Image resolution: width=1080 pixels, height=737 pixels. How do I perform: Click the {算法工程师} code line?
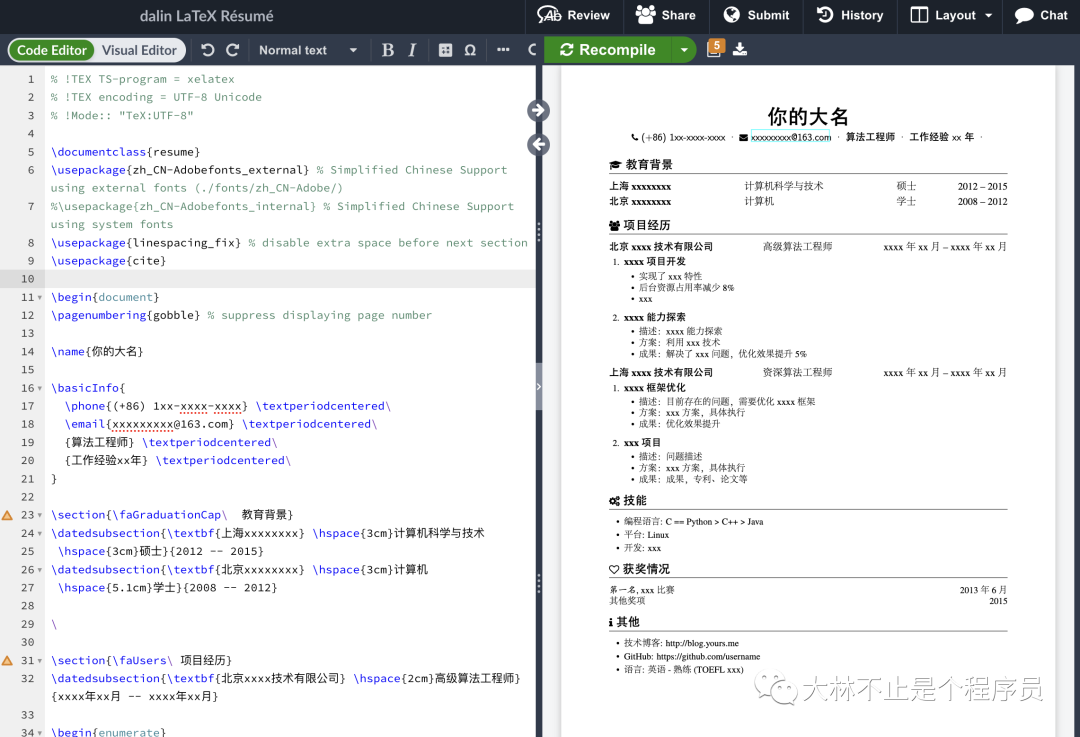(x=171, y=442)
